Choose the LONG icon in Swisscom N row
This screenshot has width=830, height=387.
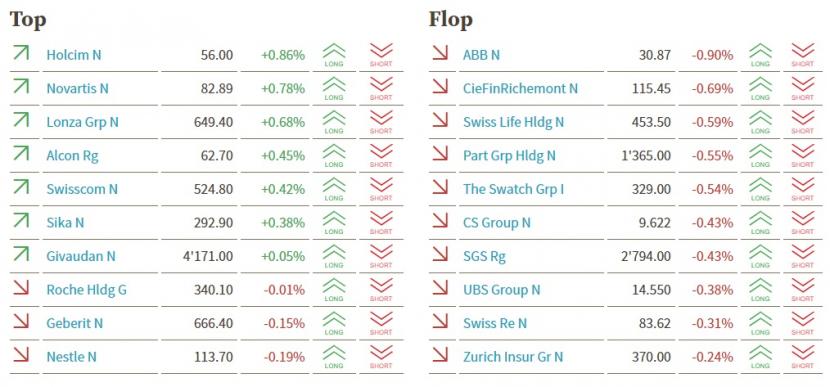pos(333,189)
